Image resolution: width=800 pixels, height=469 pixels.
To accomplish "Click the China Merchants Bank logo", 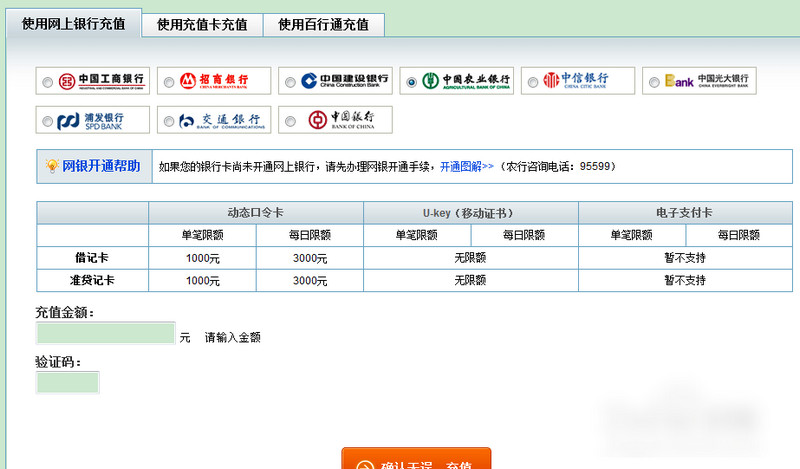I will point(221,81).
